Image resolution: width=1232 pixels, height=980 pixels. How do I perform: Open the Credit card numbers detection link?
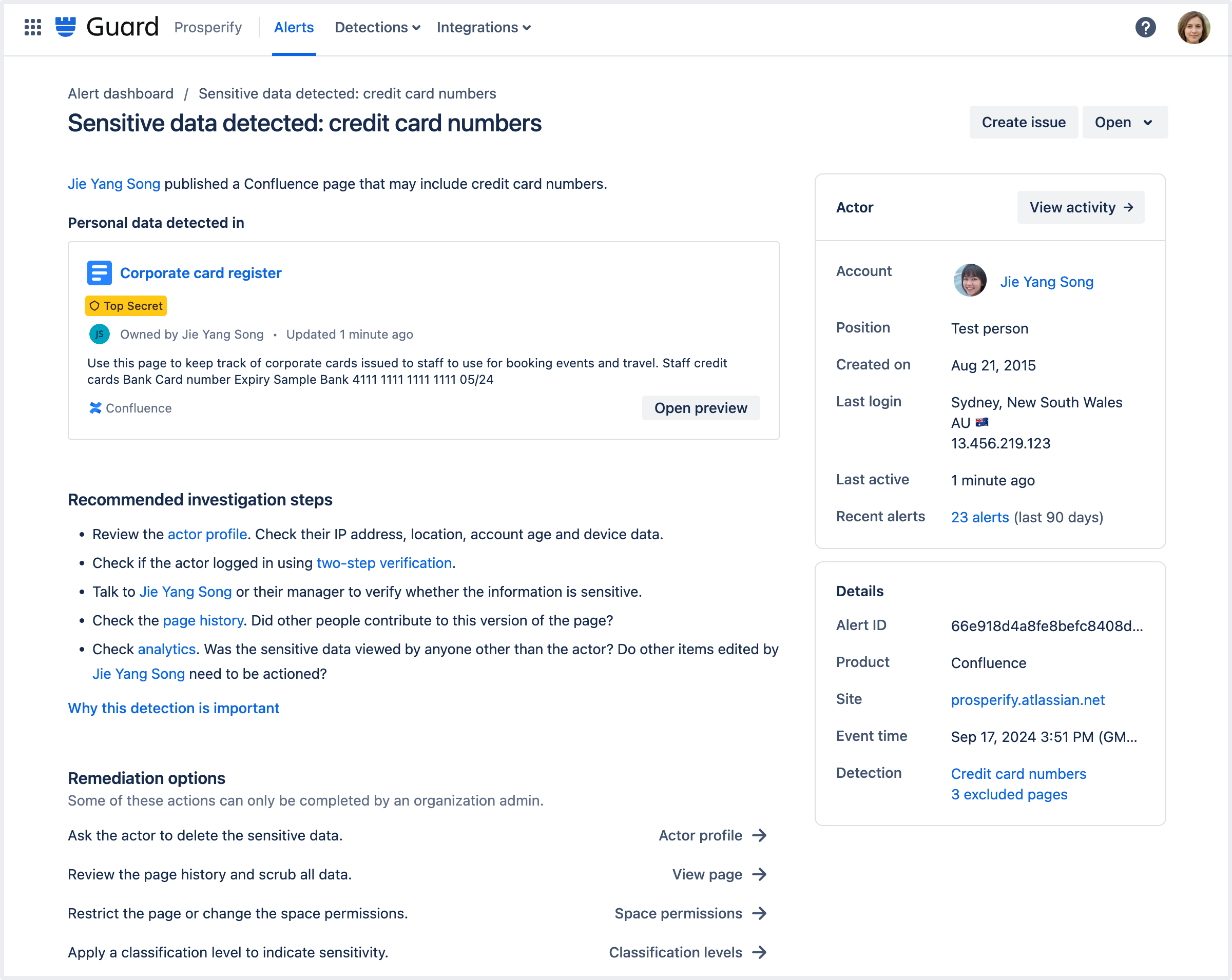coord(1018,773)
